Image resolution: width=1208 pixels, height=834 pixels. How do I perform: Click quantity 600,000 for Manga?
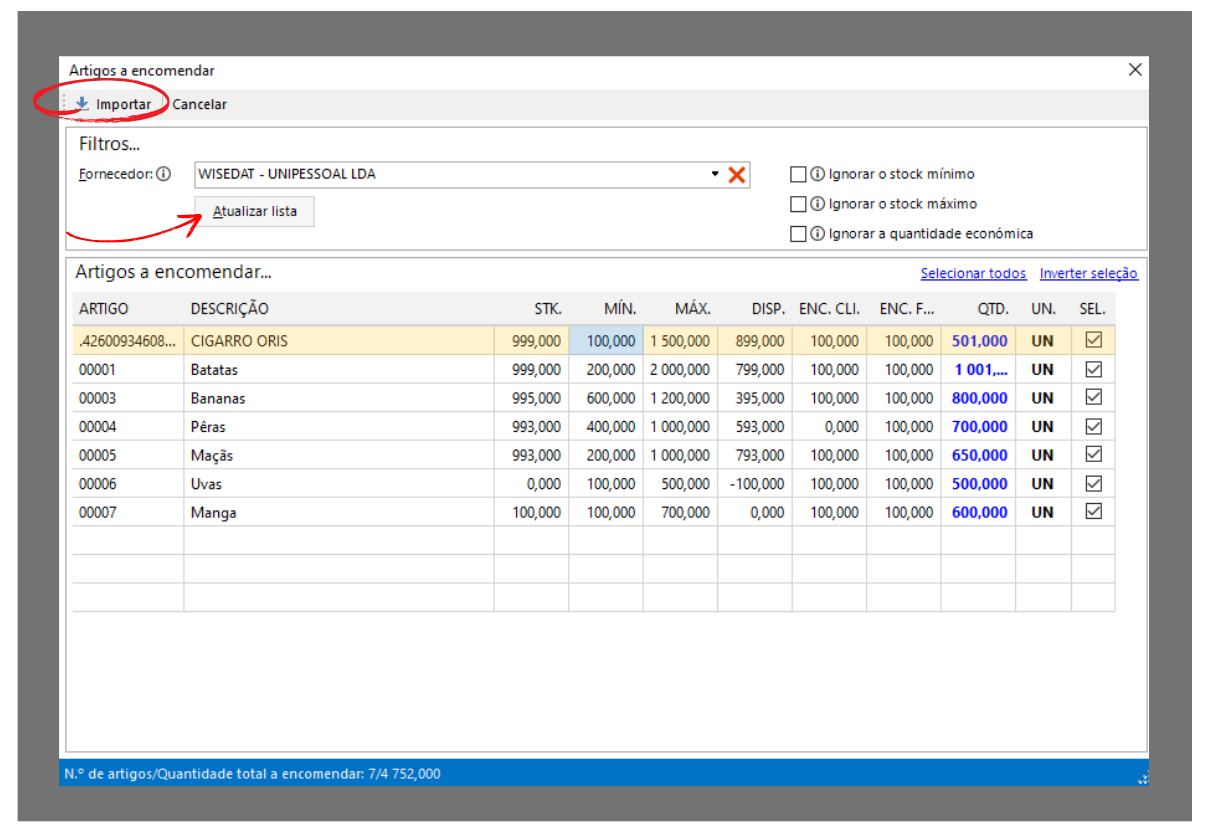pos(979,512)
